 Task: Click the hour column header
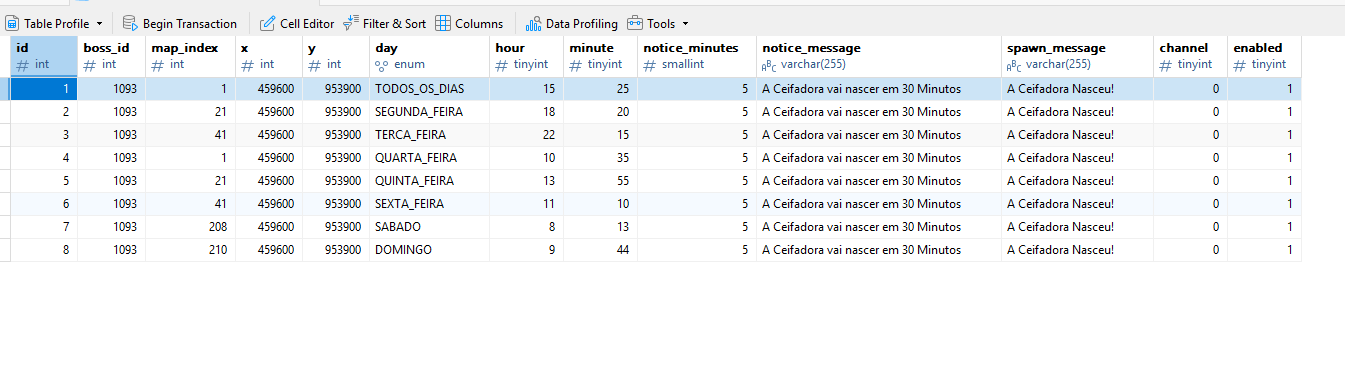pyautogui.click(x=526, y=56)
